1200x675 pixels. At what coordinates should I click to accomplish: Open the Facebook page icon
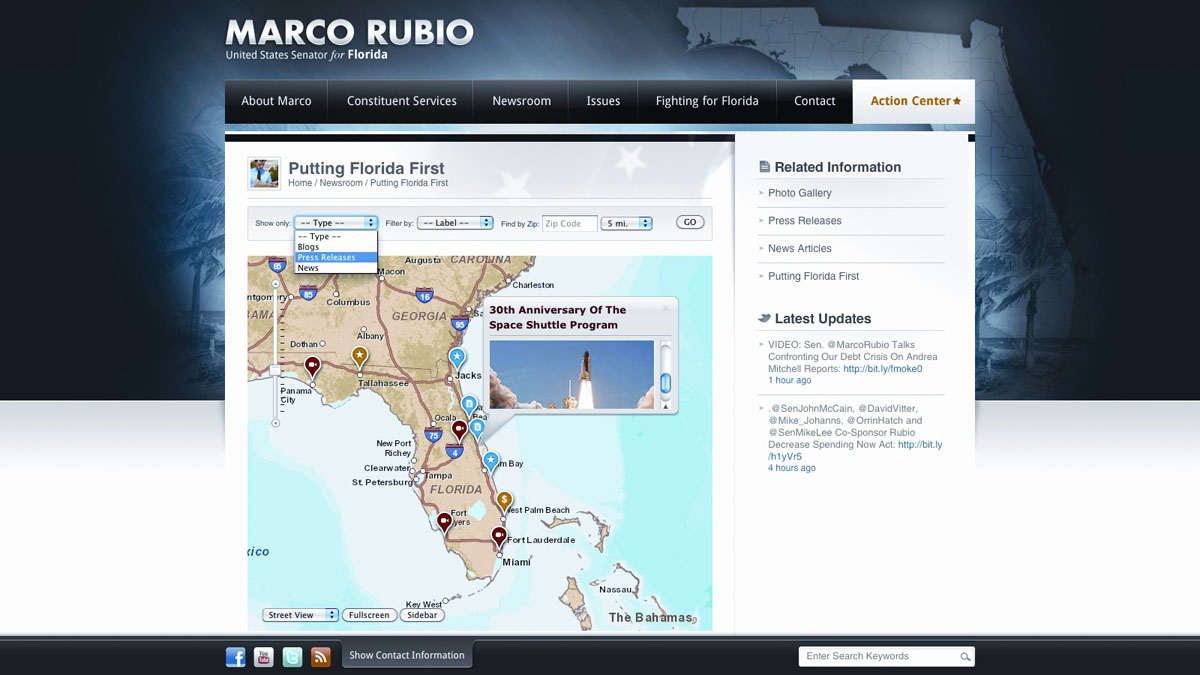click(x=235, y=657)
